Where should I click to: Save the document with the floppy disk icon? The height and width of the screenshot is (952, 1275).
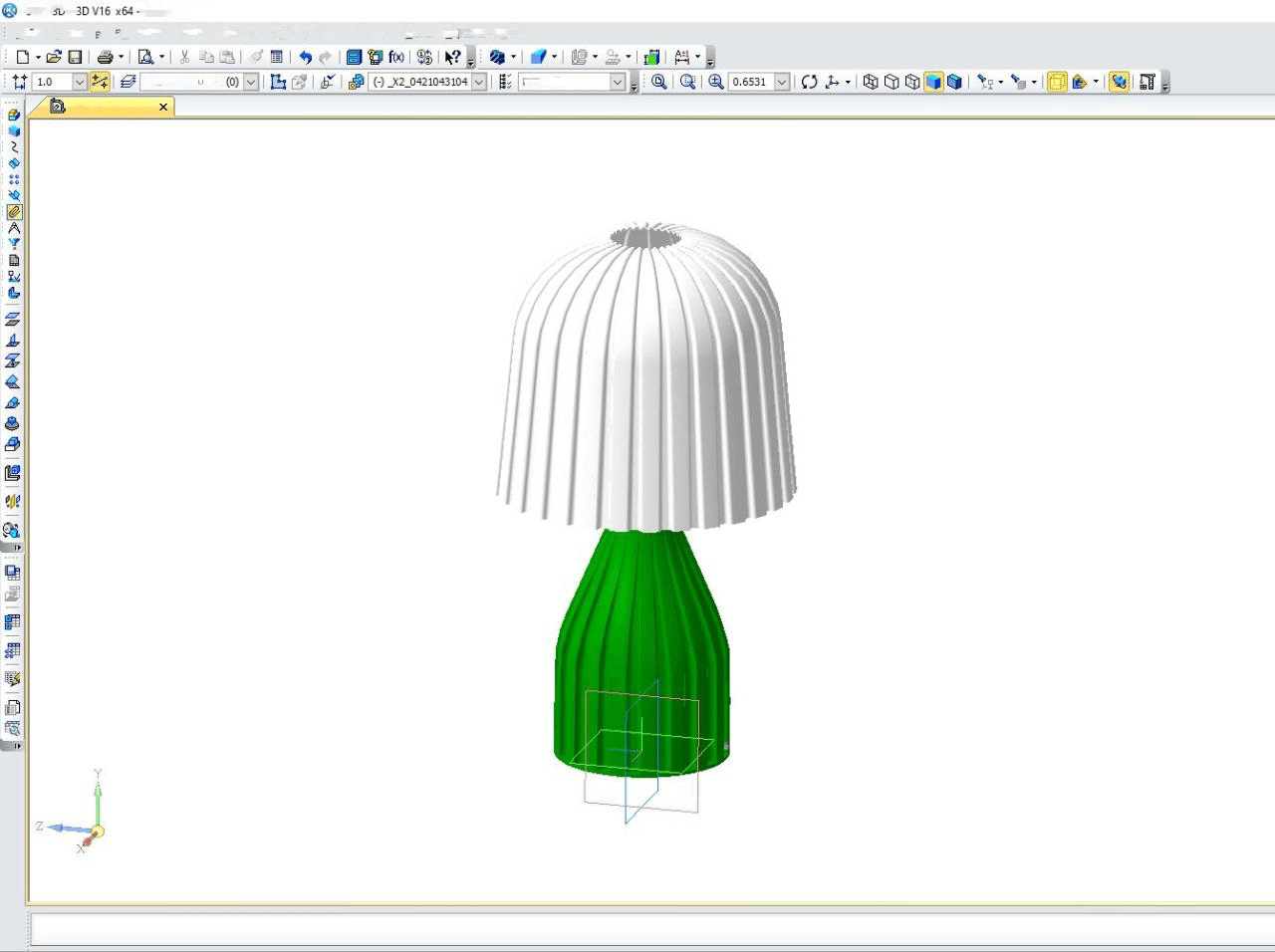coord(75,58)
